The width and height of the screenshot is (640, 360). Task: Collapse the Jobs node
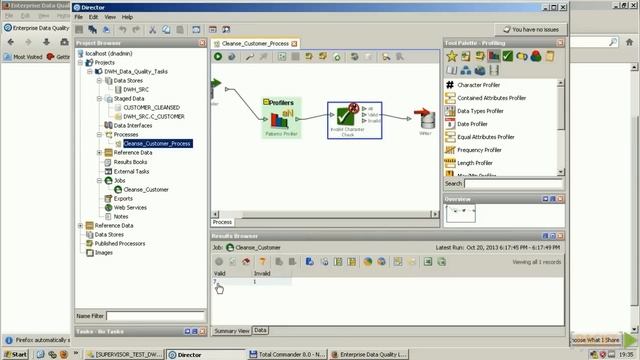(x=99, y=180)
